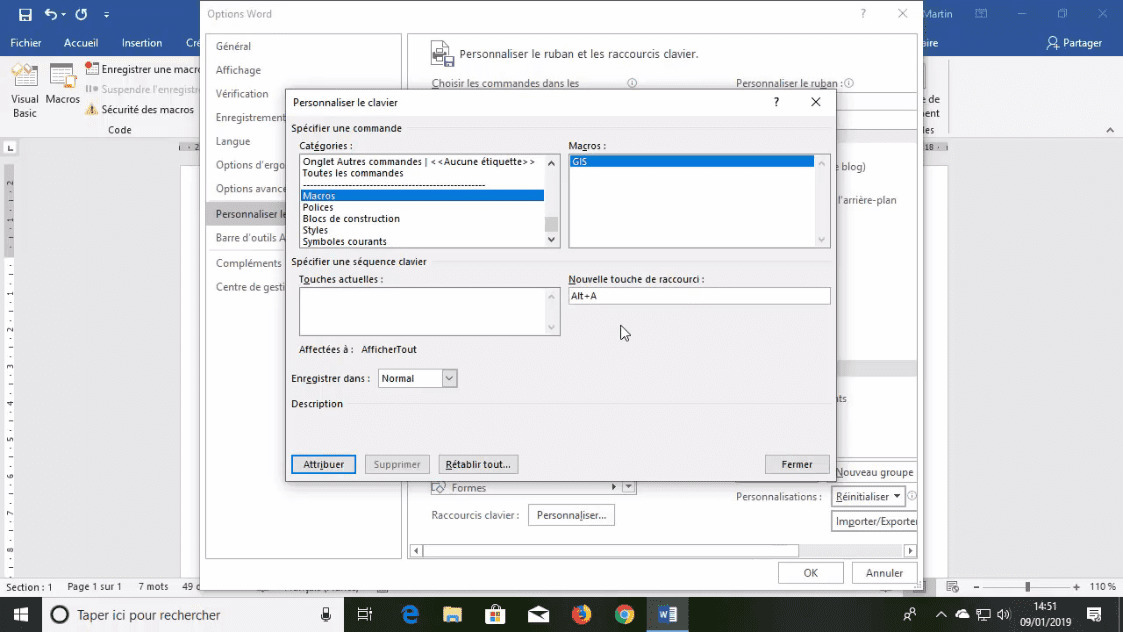Click the Undo icon in the quick access toolbar

point(51,14)
